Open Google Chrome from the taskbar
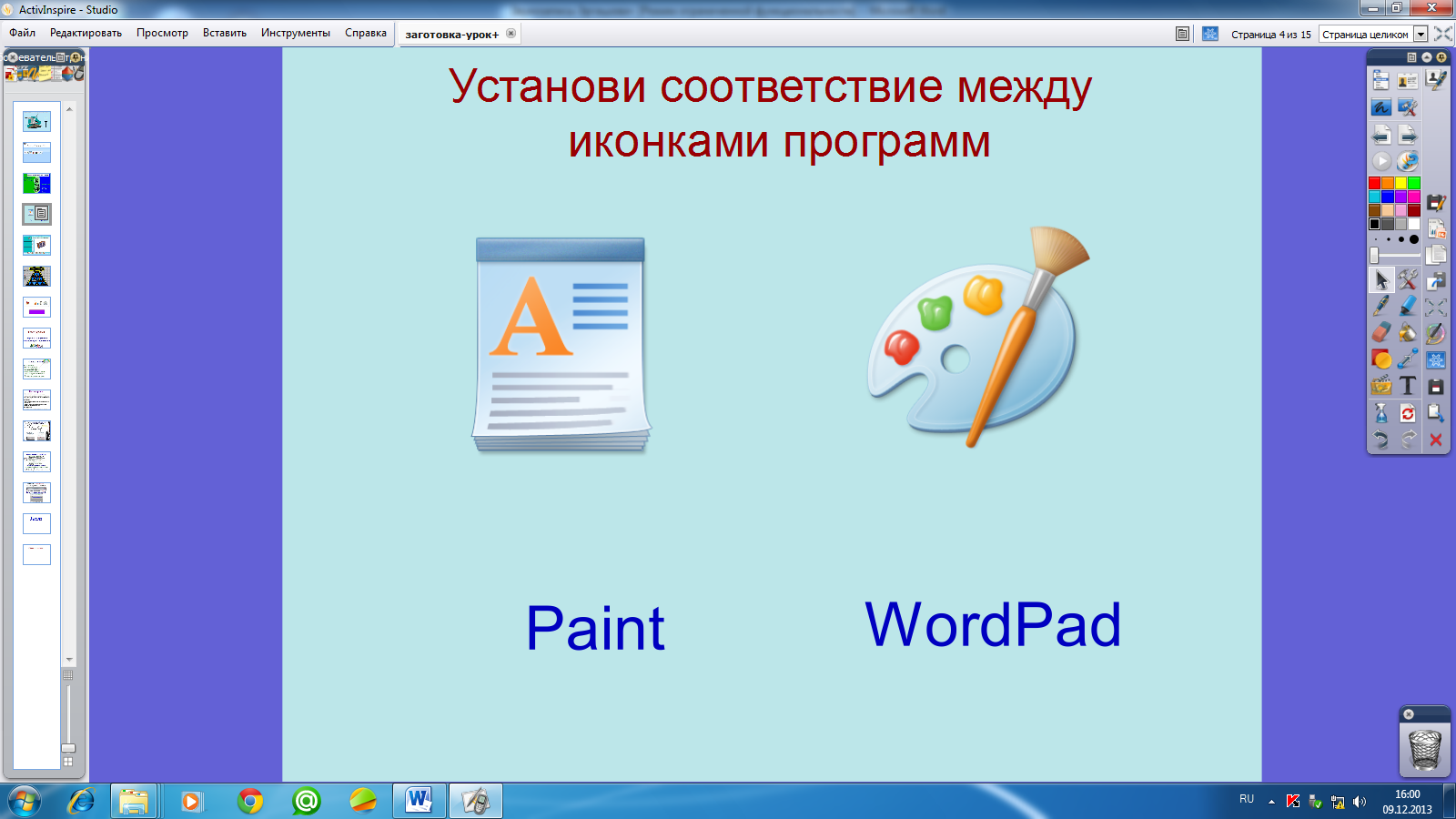The image size is (1456, 819). [250, 801]
